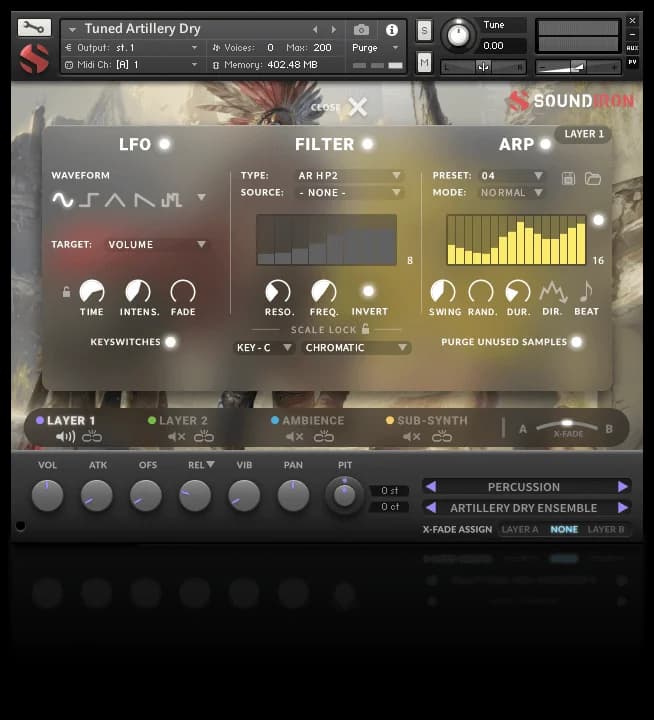Take a snapshot with camera icon

(361, 30)
